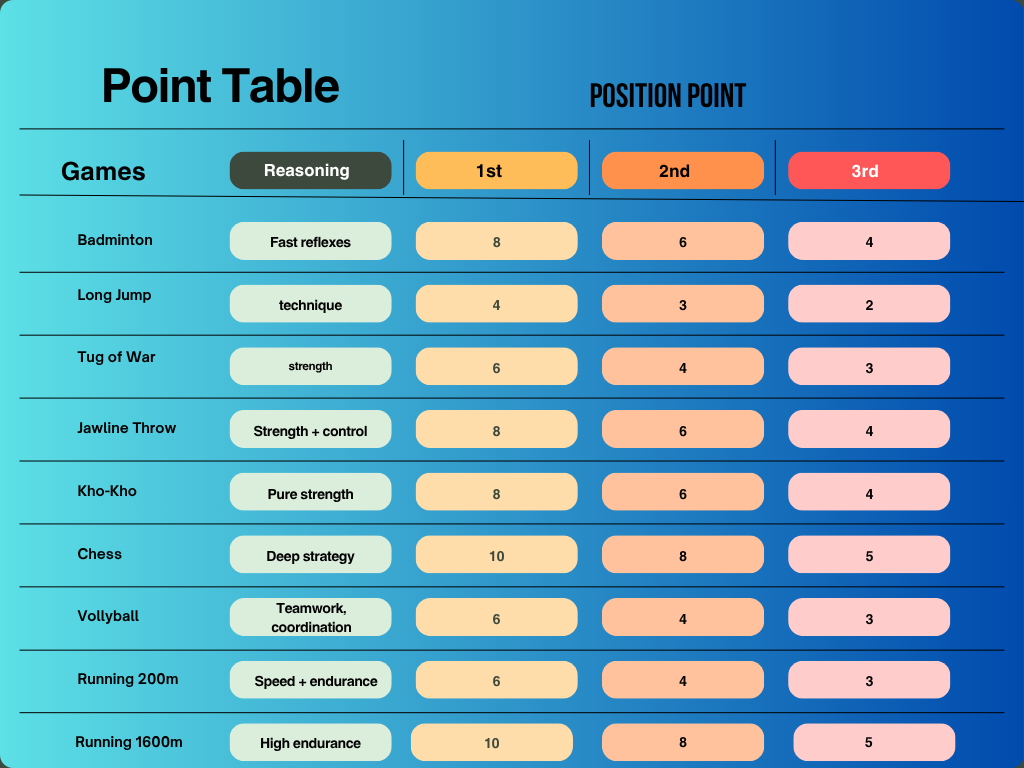Click the 2nd position header pill
The image size is (1024, 768).
coord(682,171)
